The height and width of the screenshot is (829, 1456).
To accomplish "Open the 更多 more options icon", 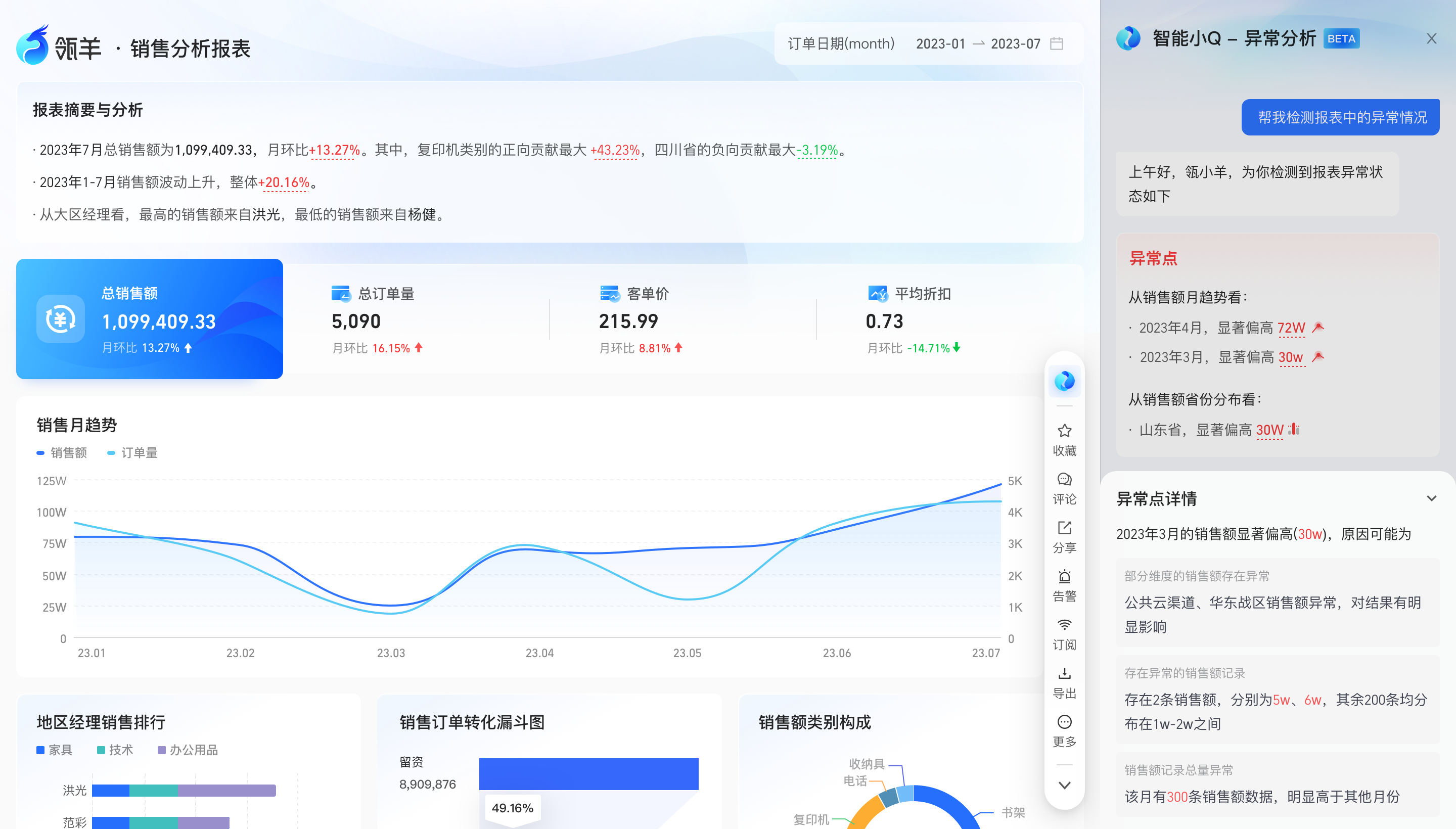I will (1064, 722).
